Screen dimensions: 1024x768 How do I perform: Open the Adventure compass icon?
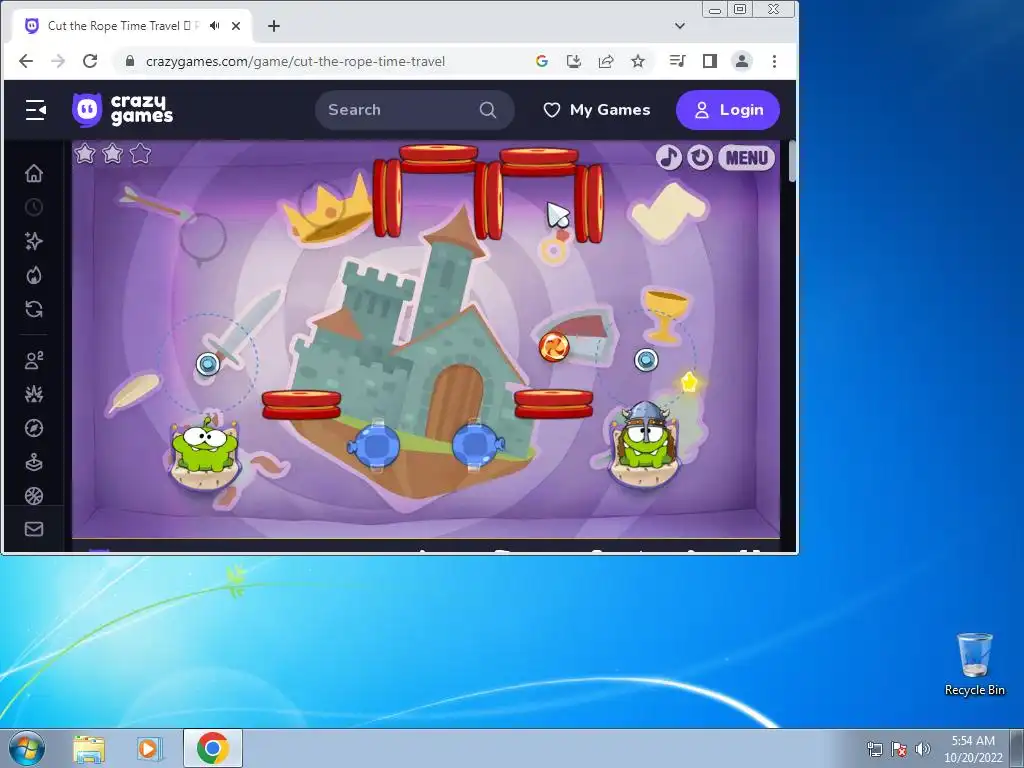(34, 428)
